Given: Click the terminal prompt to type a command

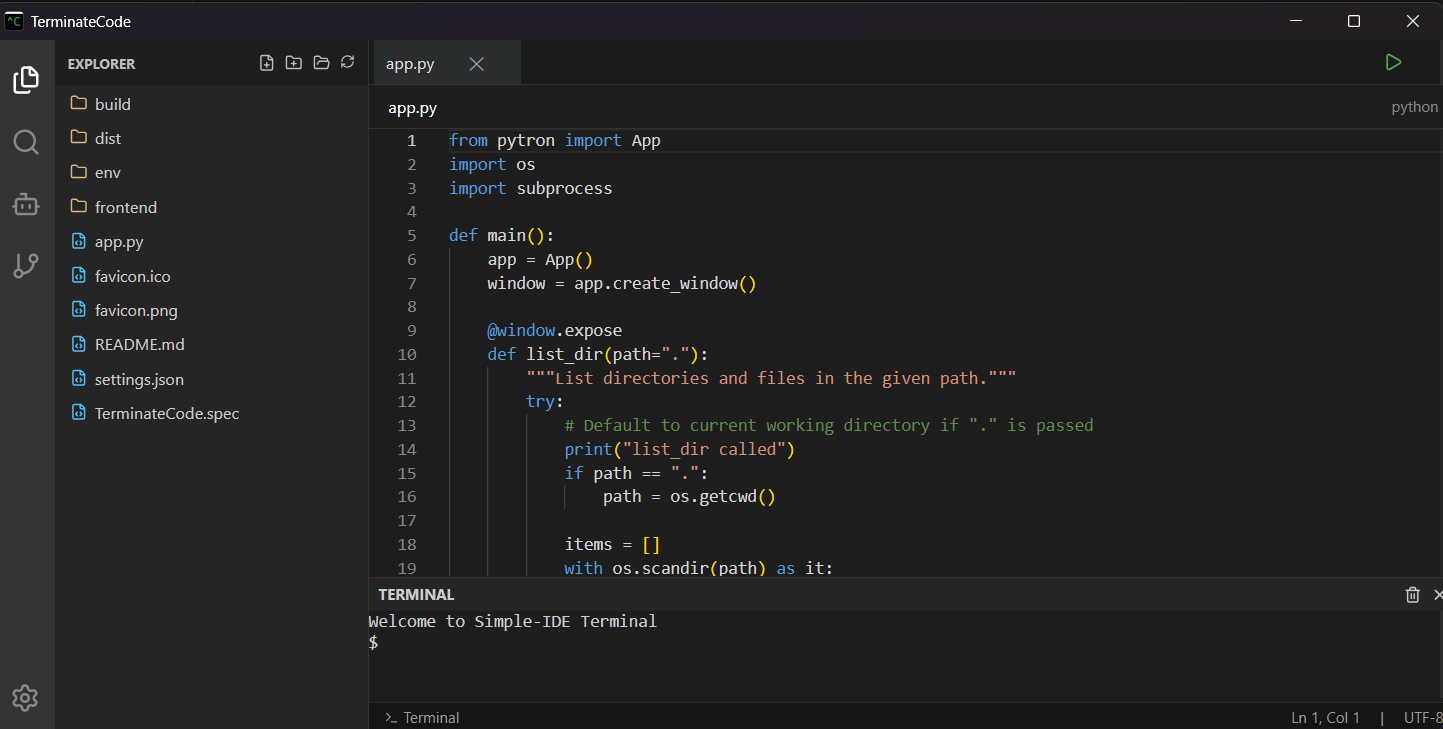Looking at the screenshot, I should [x=500, y=641].
